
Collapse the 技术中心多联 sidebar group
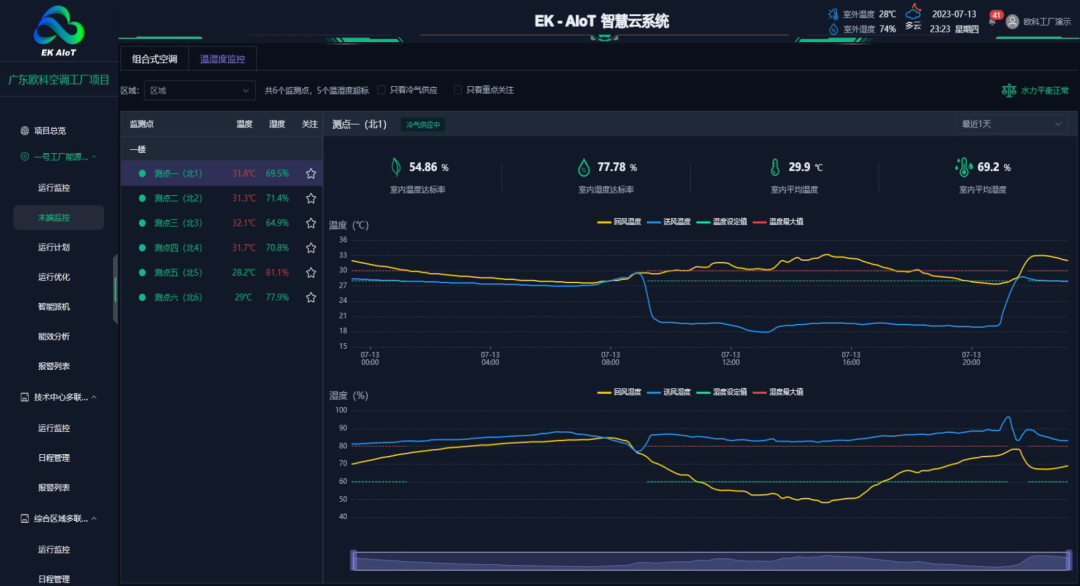pyautogui.click(x=94, y=397)
